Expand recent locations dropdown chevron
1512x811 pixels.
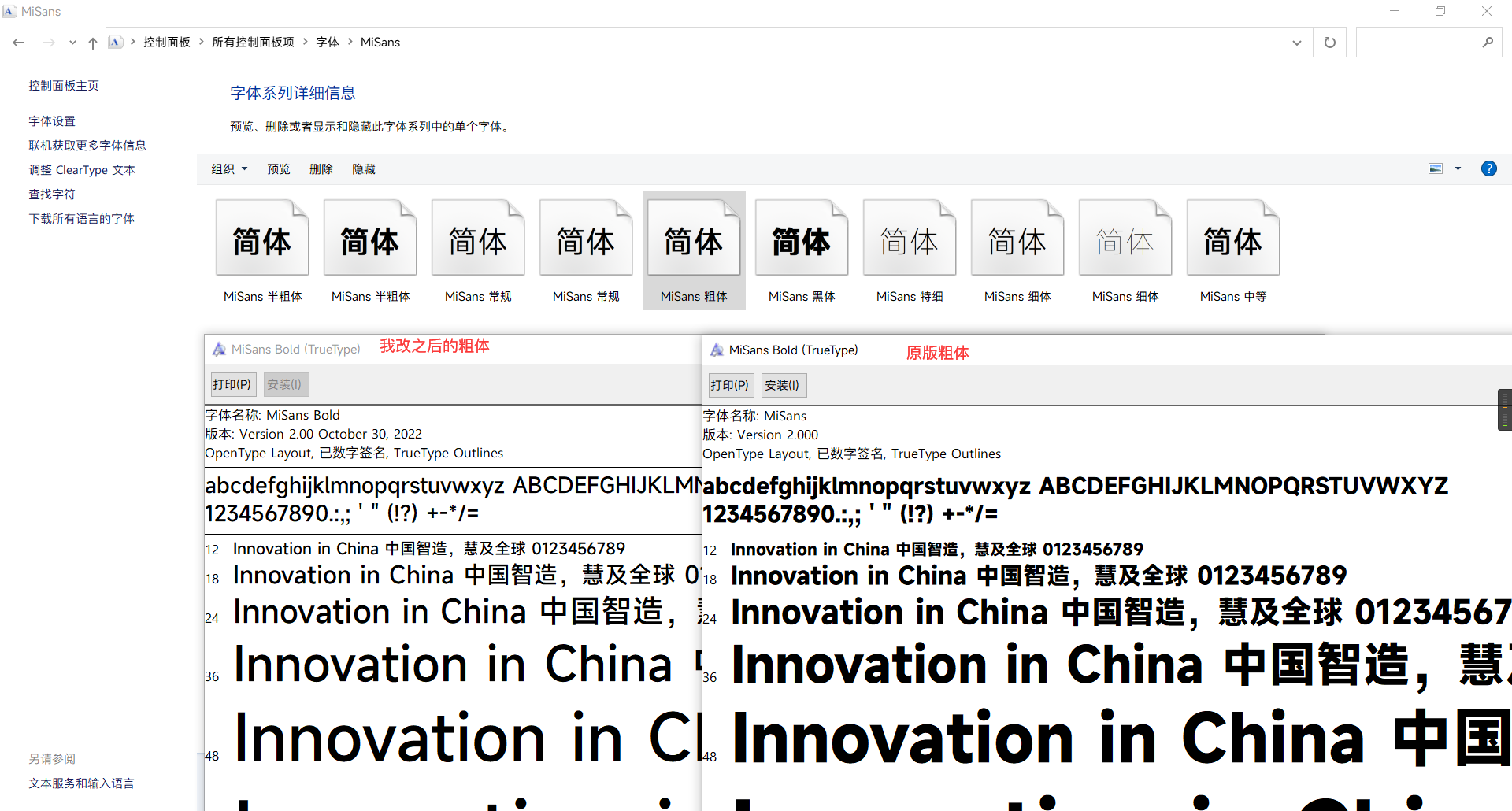pos(72,43)
